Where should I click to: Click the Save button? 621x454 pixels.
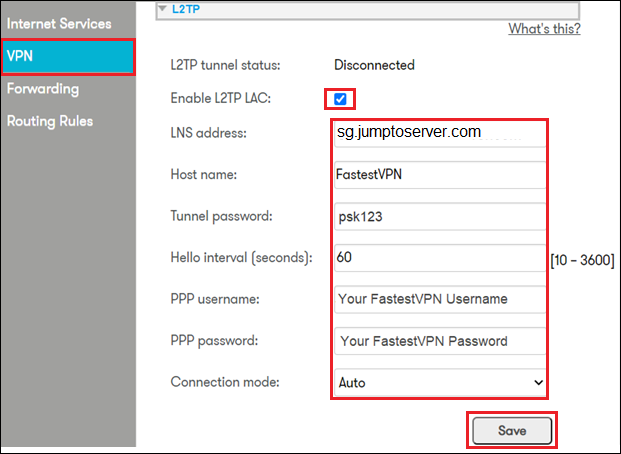pyautogui.click(x=512, y=430)
